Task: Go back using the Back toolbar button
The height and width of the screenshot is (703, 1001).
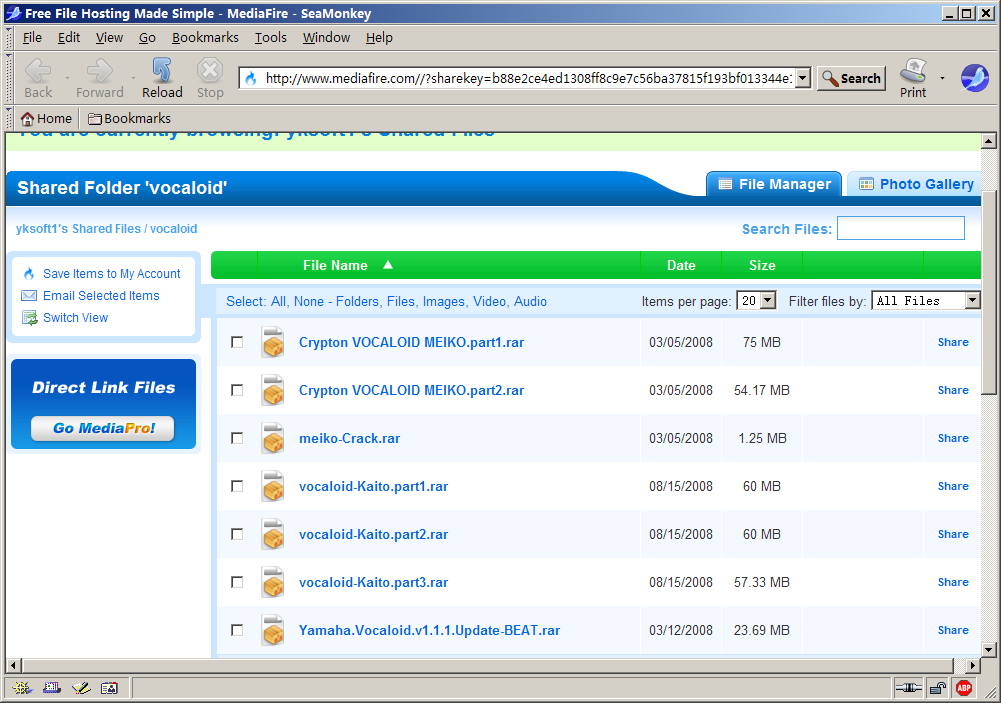Action: 38,78
